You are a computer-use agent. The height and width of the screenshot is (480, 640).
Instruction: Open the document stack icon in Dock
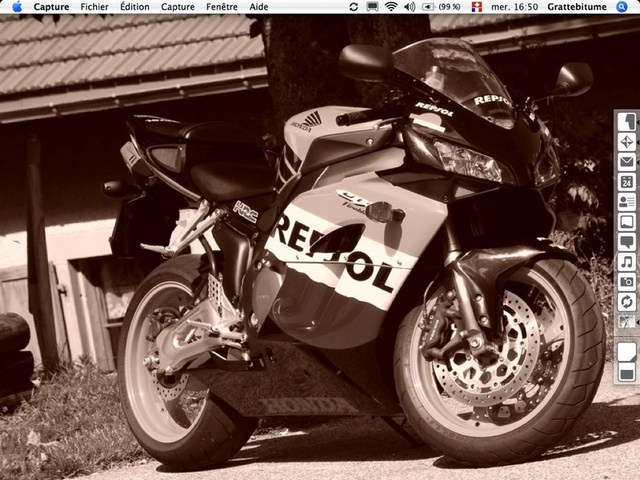point(627,352)
